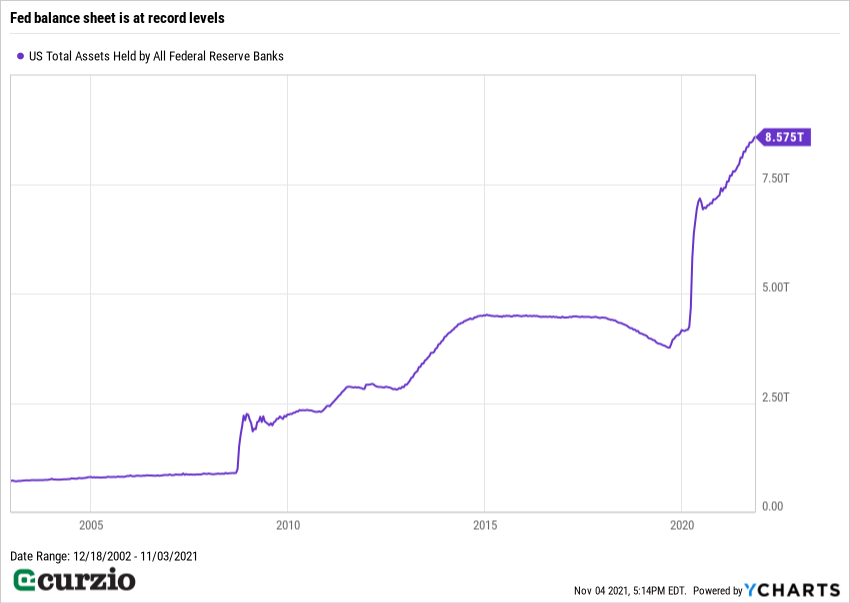Image resolution: width=850 pixels, height=603 pixels.
Task: Click the Powered by text
Action: [x=718, y=591]
